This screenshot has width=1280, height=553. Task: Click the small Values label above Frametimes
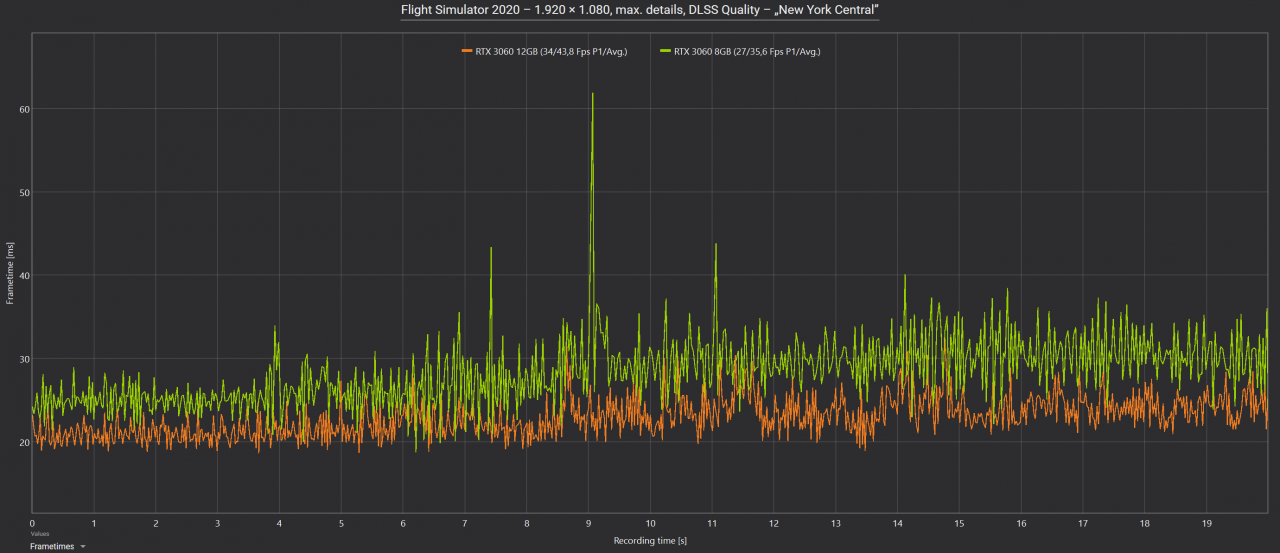point(39,534)
